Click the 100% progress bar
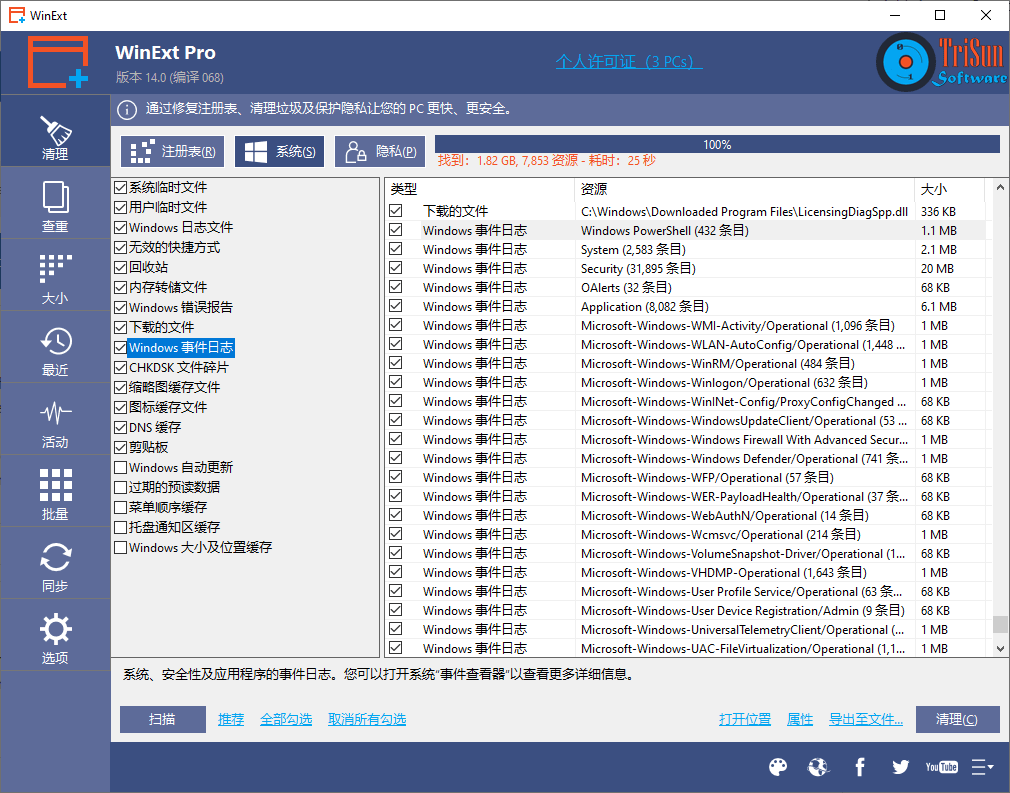 click(717, 144)
